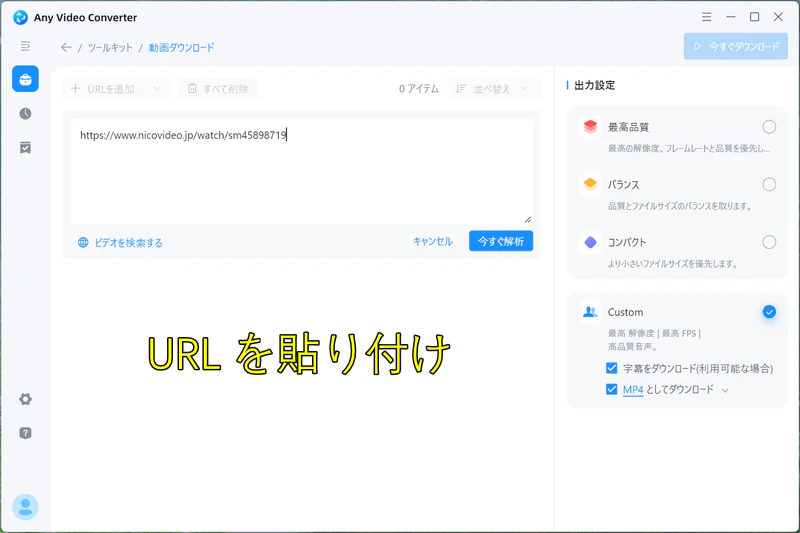Expand the URLを追加 dropdown arrow

pyautogui.click(x=157, y=89)
